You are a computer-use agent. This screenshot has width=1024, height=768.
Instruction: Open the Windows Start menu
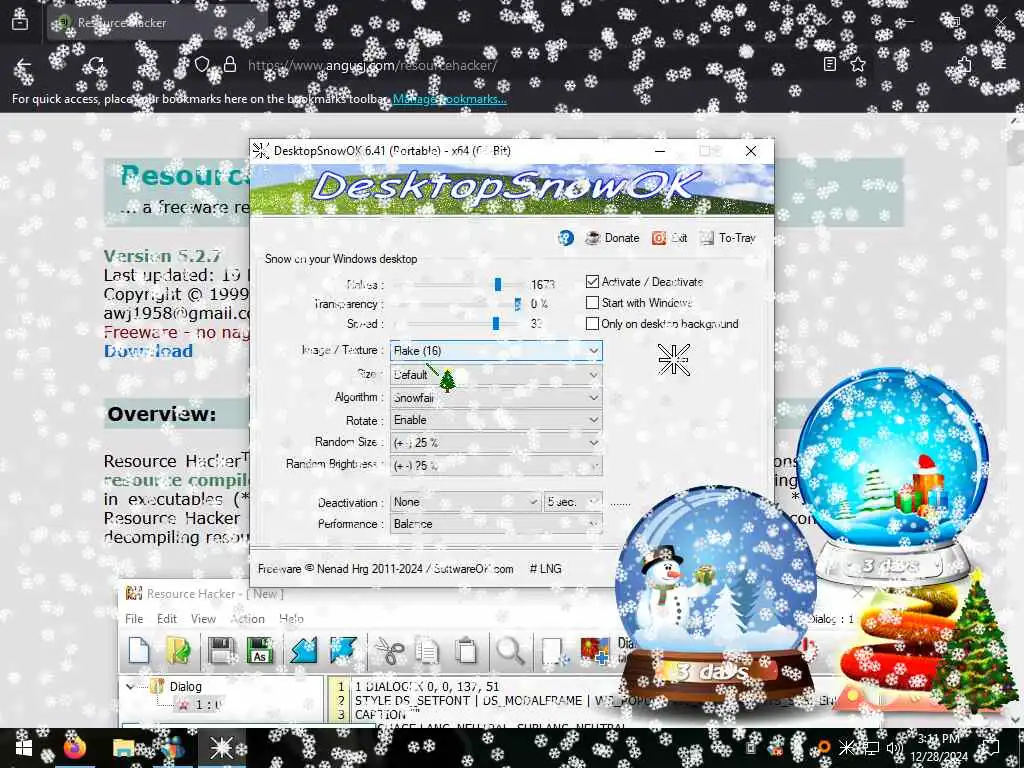[x=24, y=748]
